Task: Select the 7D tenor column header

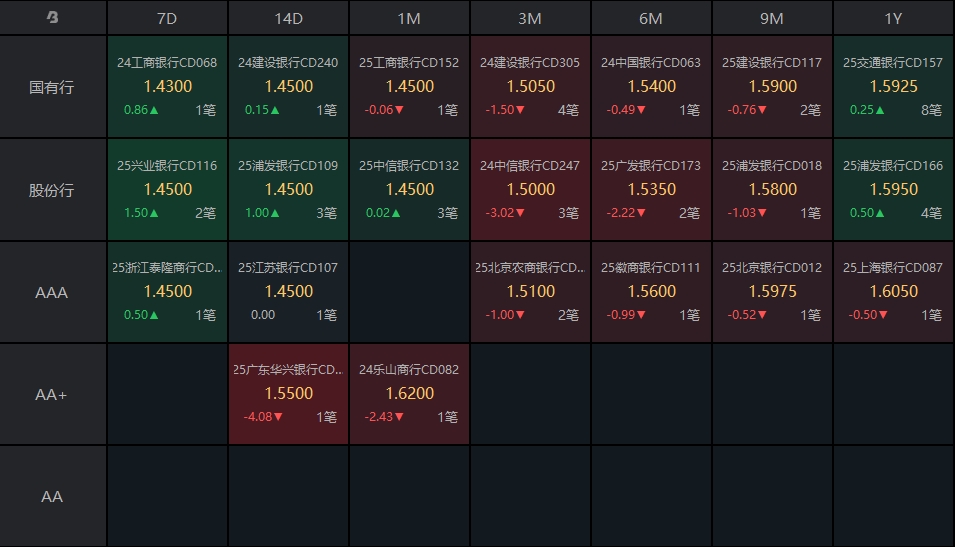Action: pyautogui.click(x=167, y=18)
